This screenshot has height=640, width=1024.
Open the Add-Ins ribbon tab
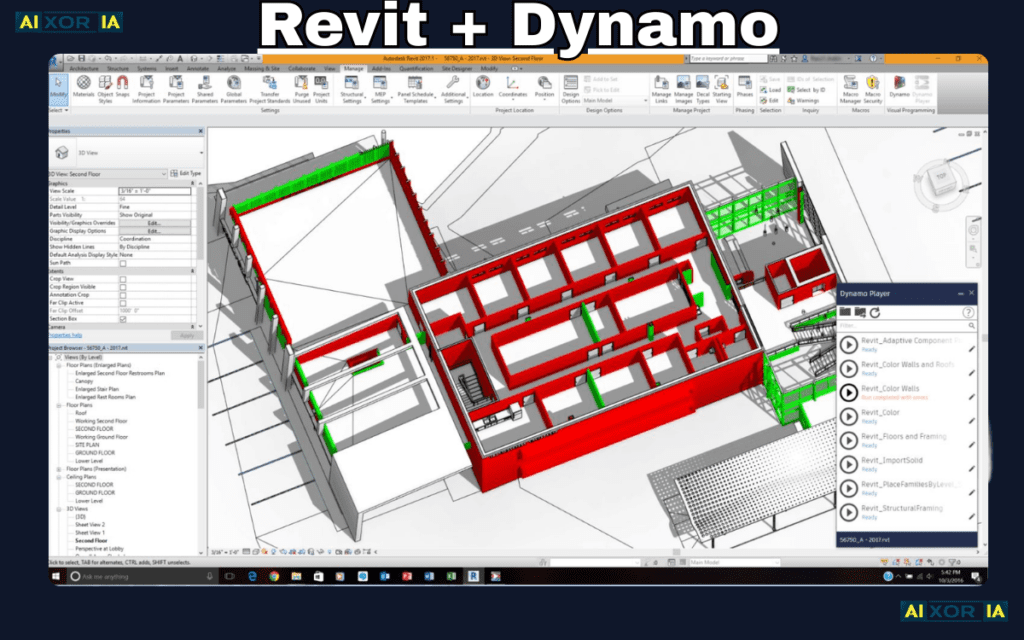pyautogui.click(x=381, y=69)
